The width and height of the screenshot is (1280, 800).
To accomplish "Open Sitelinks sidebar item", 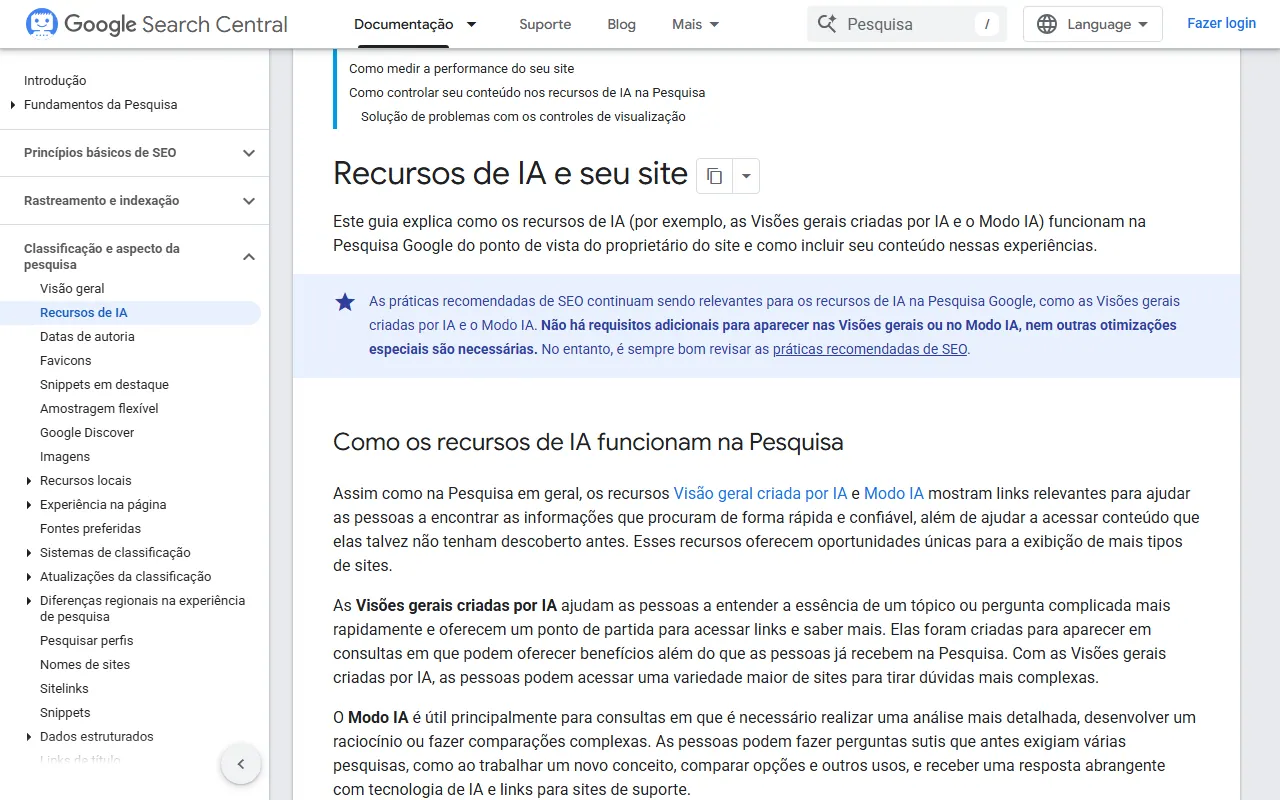I will (64, 689).
